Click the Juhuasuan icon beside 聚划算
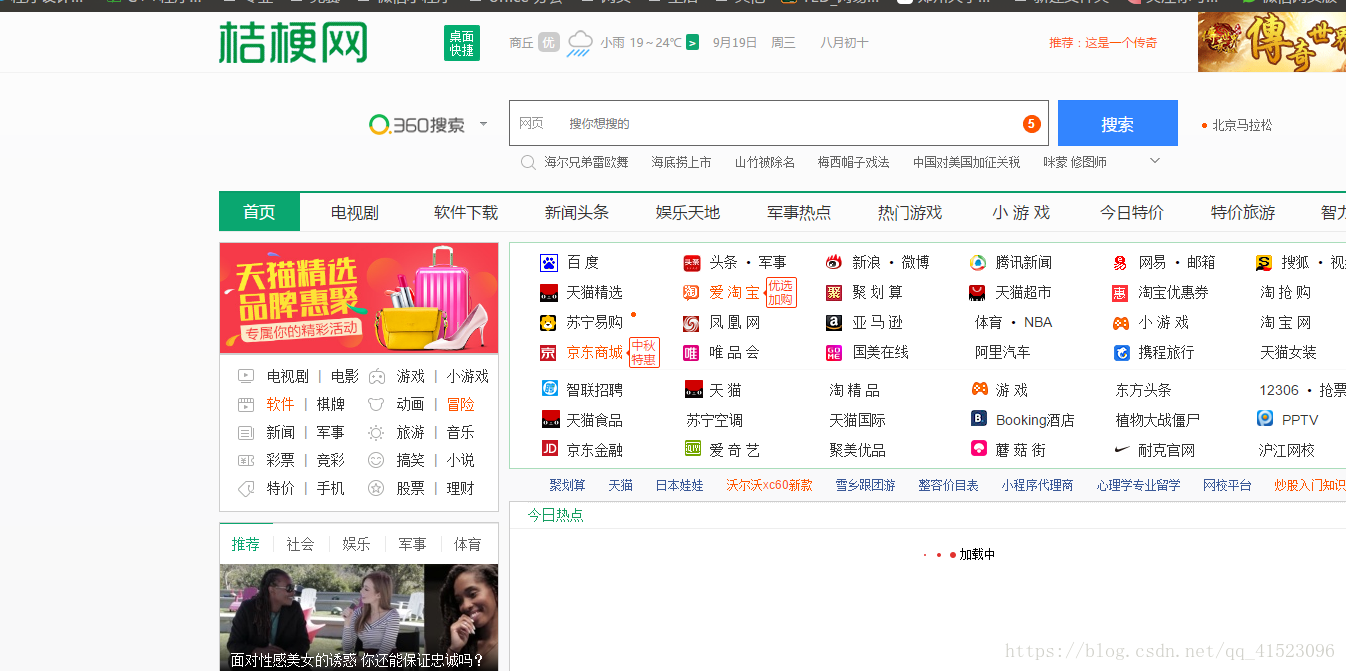The image size is (1346, 671). tap(834, 293)
